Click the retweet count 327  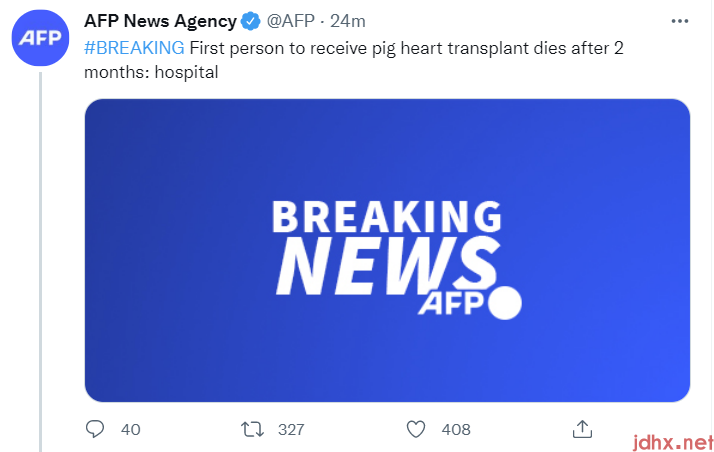(x=291, y=429)
